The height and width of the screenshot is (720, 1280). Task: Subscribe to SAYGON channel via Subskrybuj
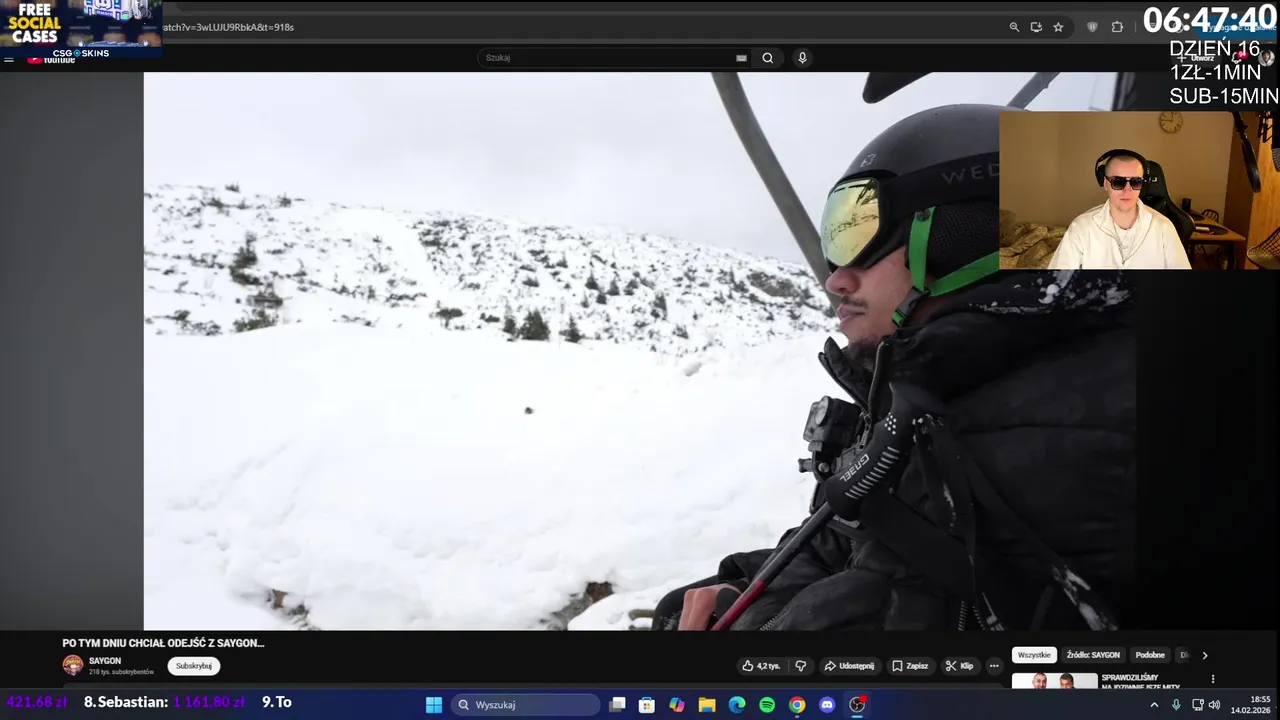point(194,666)
